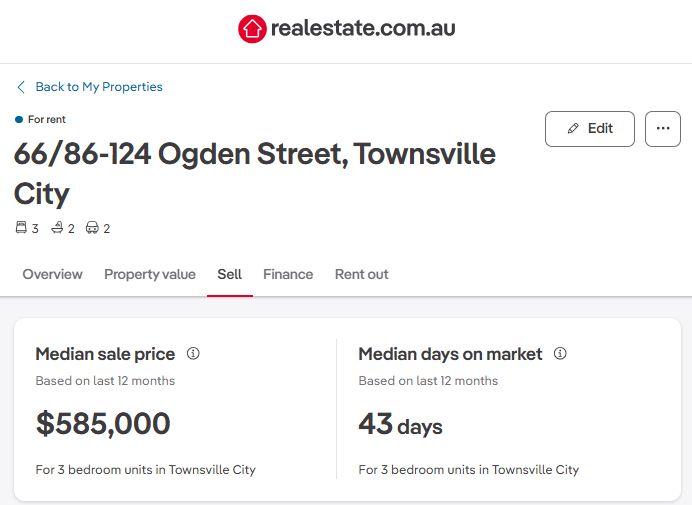Switch to the Rent out tab
This screenshot has width=692, height=505.
click(x=362, y=274)
